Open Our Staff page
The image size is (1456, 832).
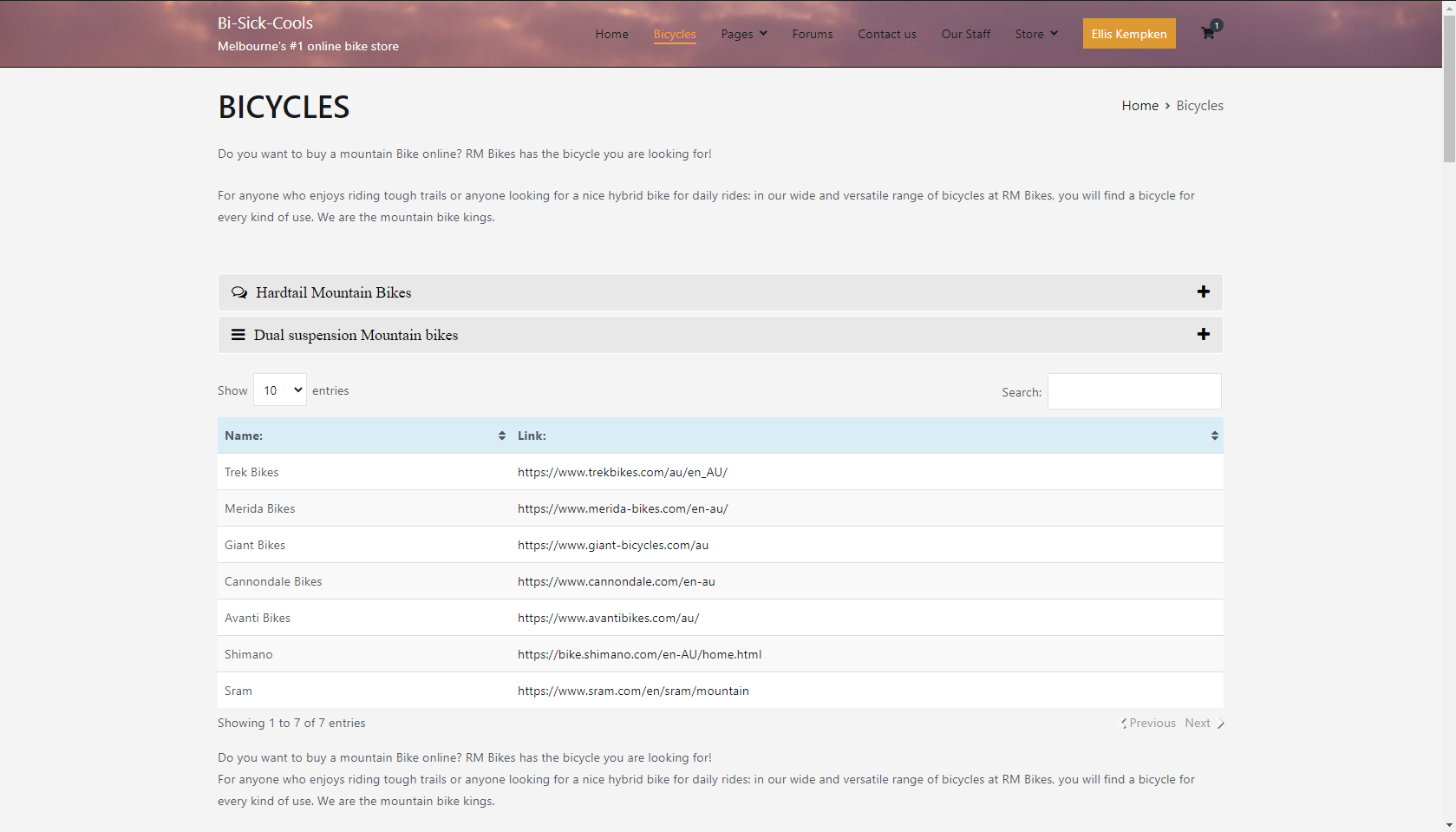click(x=965, y=34)
